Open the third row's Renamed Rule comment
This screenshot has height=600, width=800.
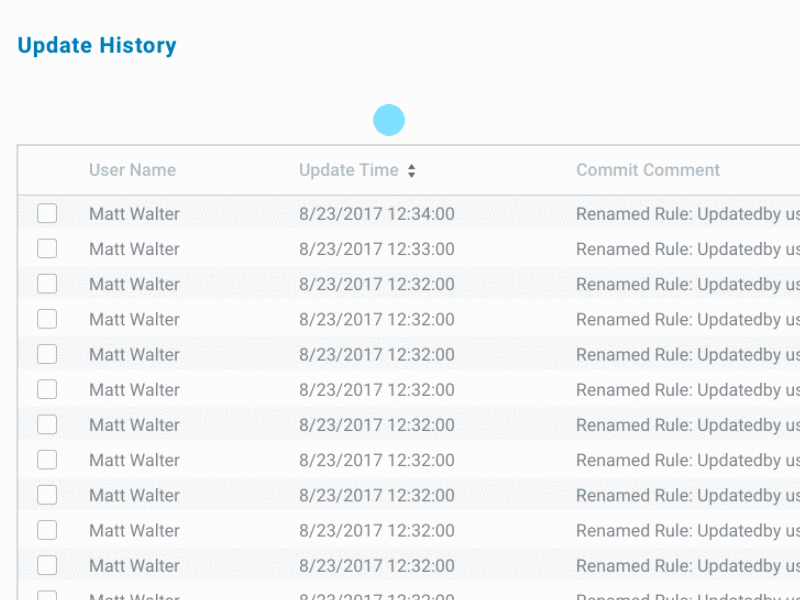pos(687,284)
